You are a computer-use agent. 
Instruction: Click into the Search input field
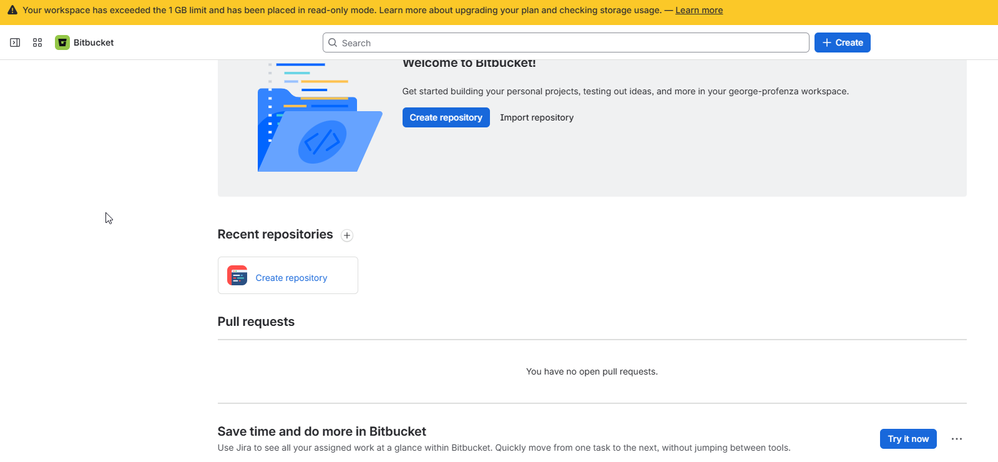click(566, 43)
